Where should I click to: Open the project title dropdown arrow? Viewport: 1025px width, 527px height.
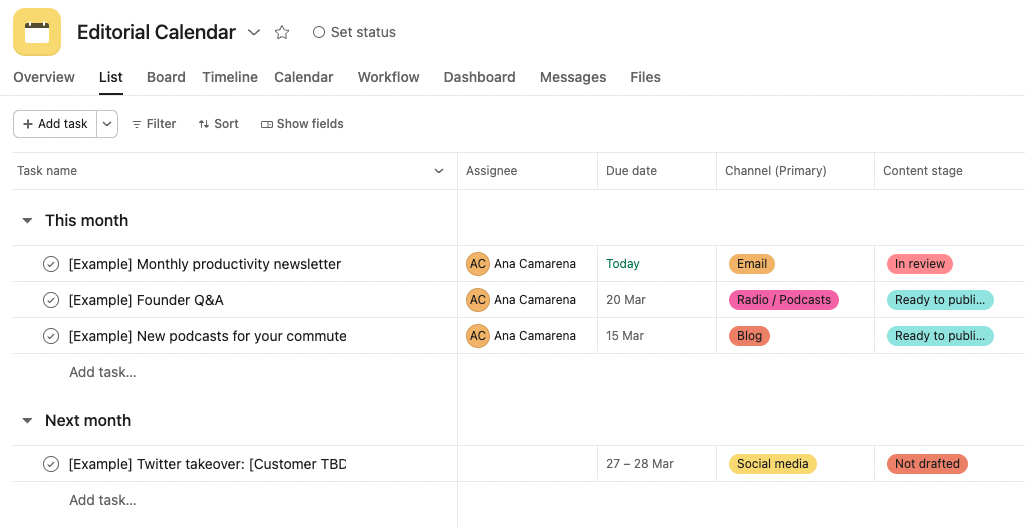(x=254, y=32)
